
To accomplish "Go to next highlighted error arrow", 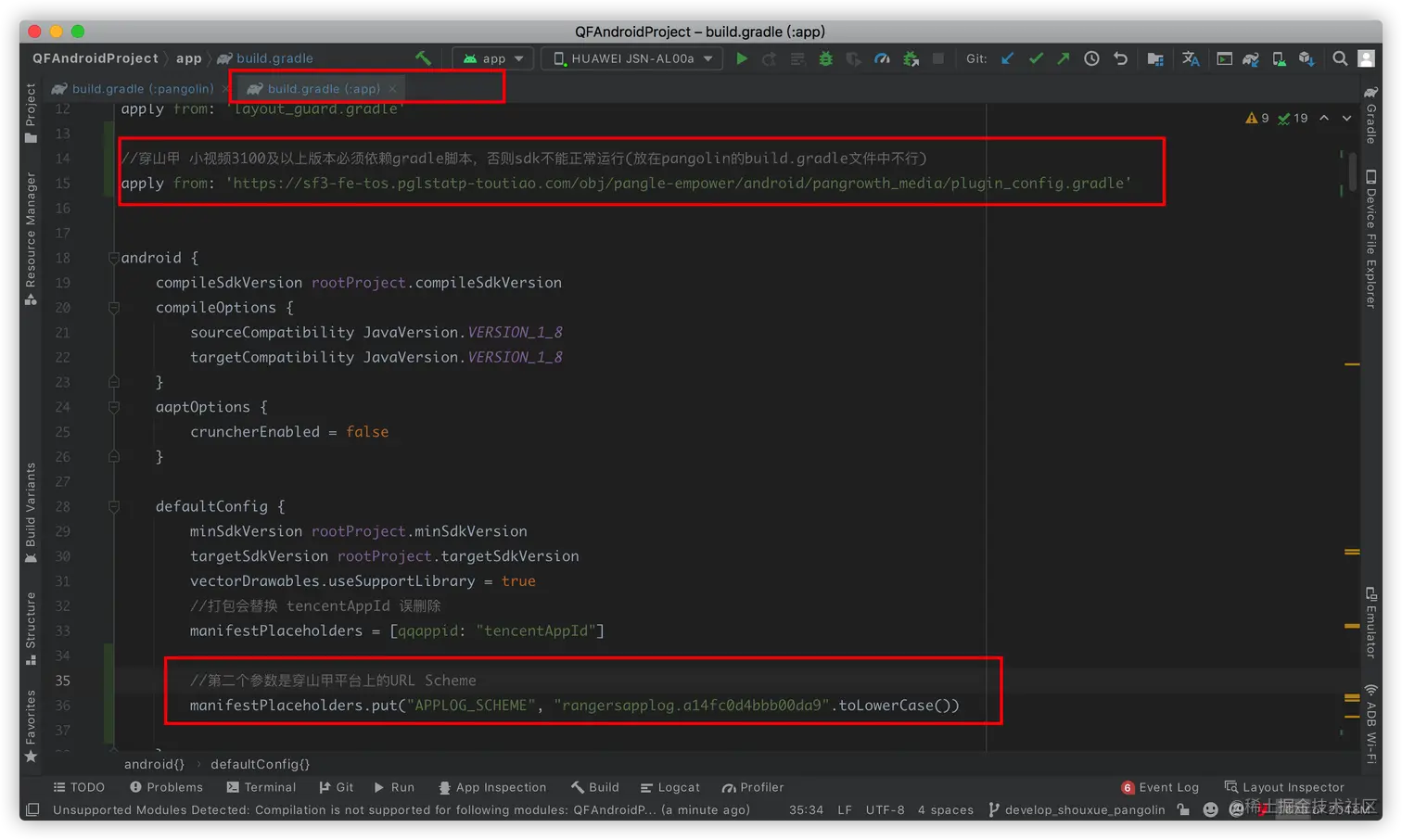I will pyautogui.click(x=1346, y=119).
